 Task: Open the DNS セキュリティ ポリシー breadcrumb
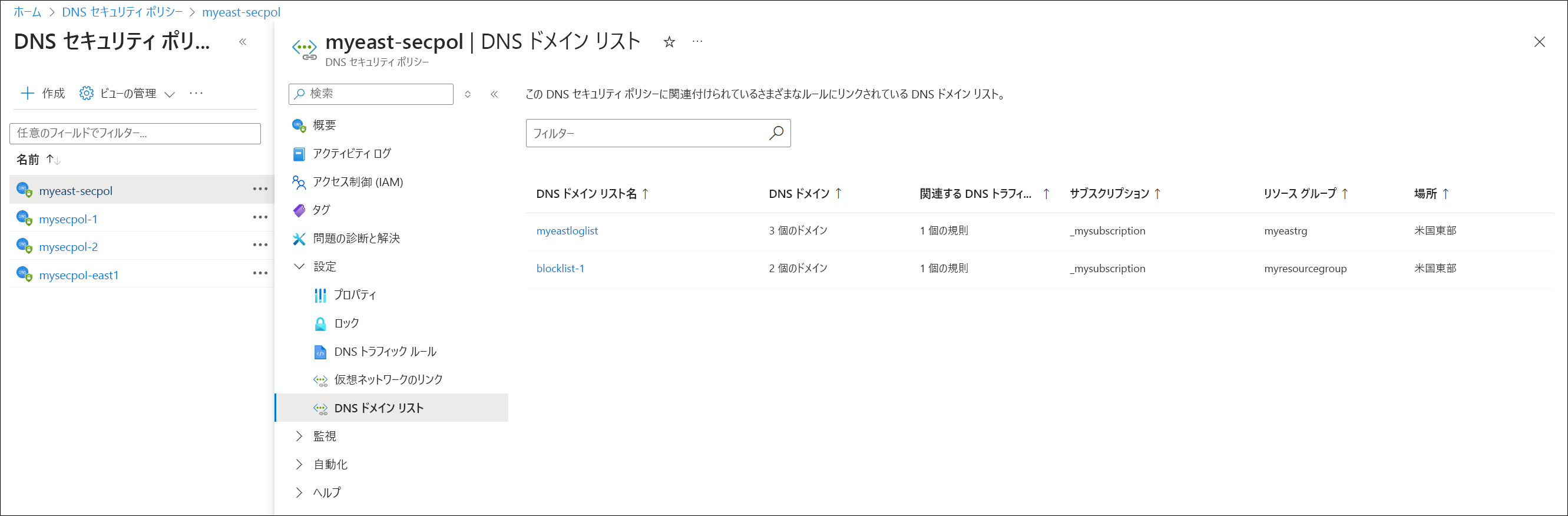[x=122, y=12]
